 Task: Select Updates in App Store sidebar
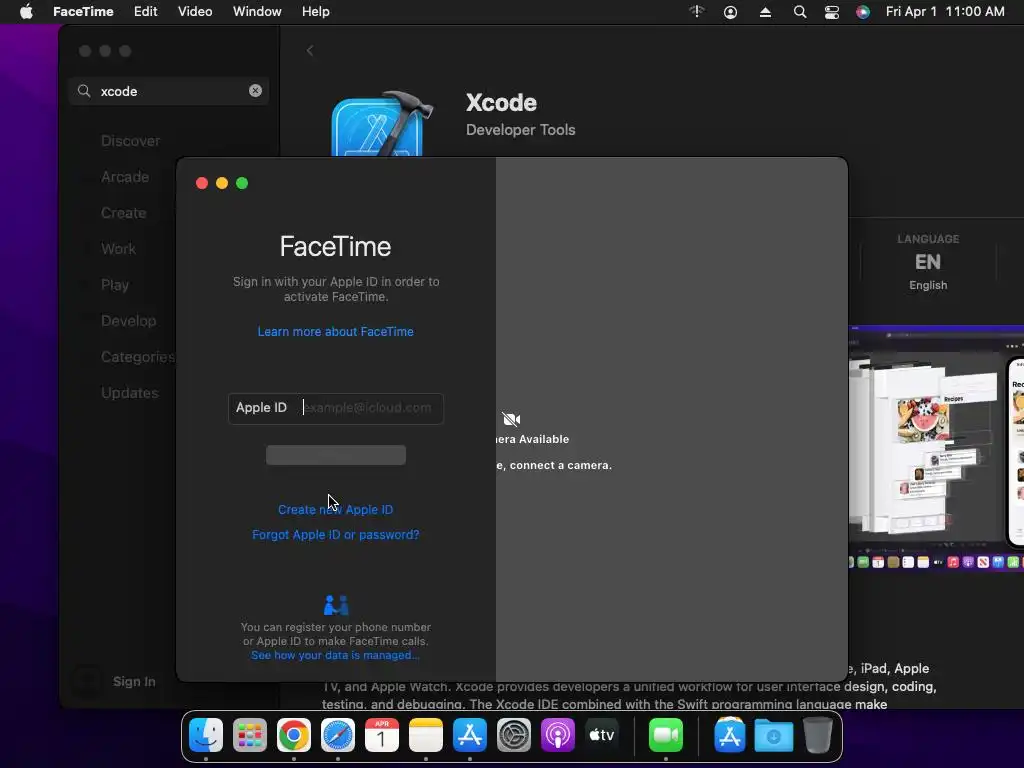[x=130, y=392]
